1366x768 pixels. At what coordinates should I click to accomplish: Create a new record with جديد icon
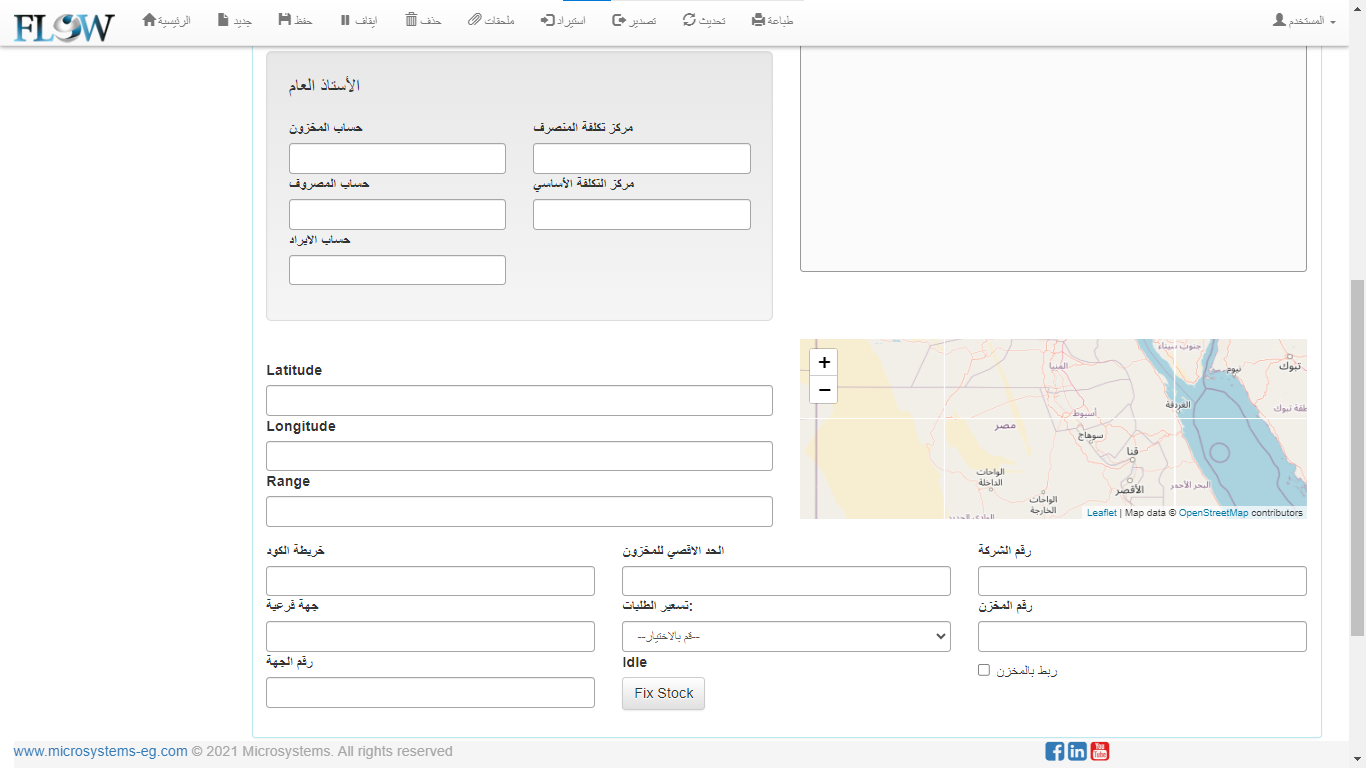click(x=223, y=20)
